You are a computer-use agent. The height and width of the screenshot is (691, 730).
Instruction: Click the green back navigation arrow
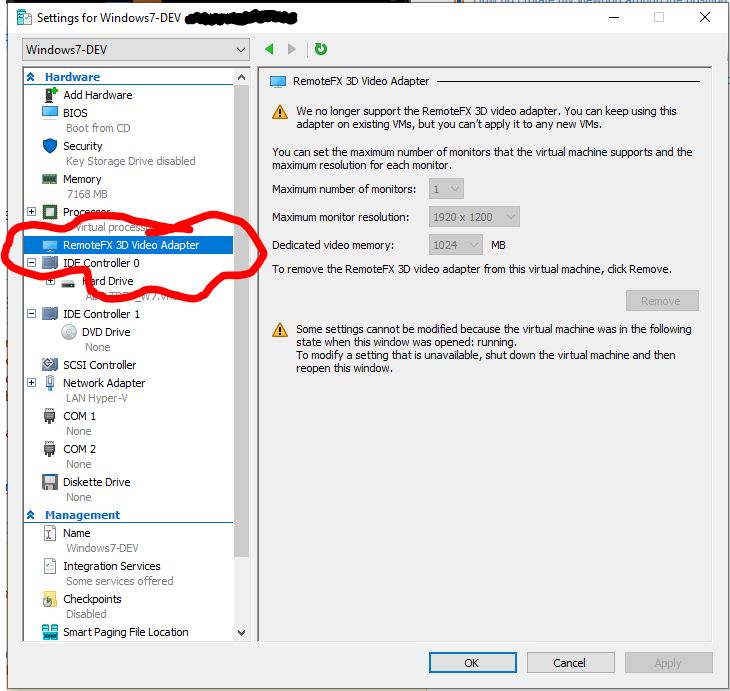(269, 49)
